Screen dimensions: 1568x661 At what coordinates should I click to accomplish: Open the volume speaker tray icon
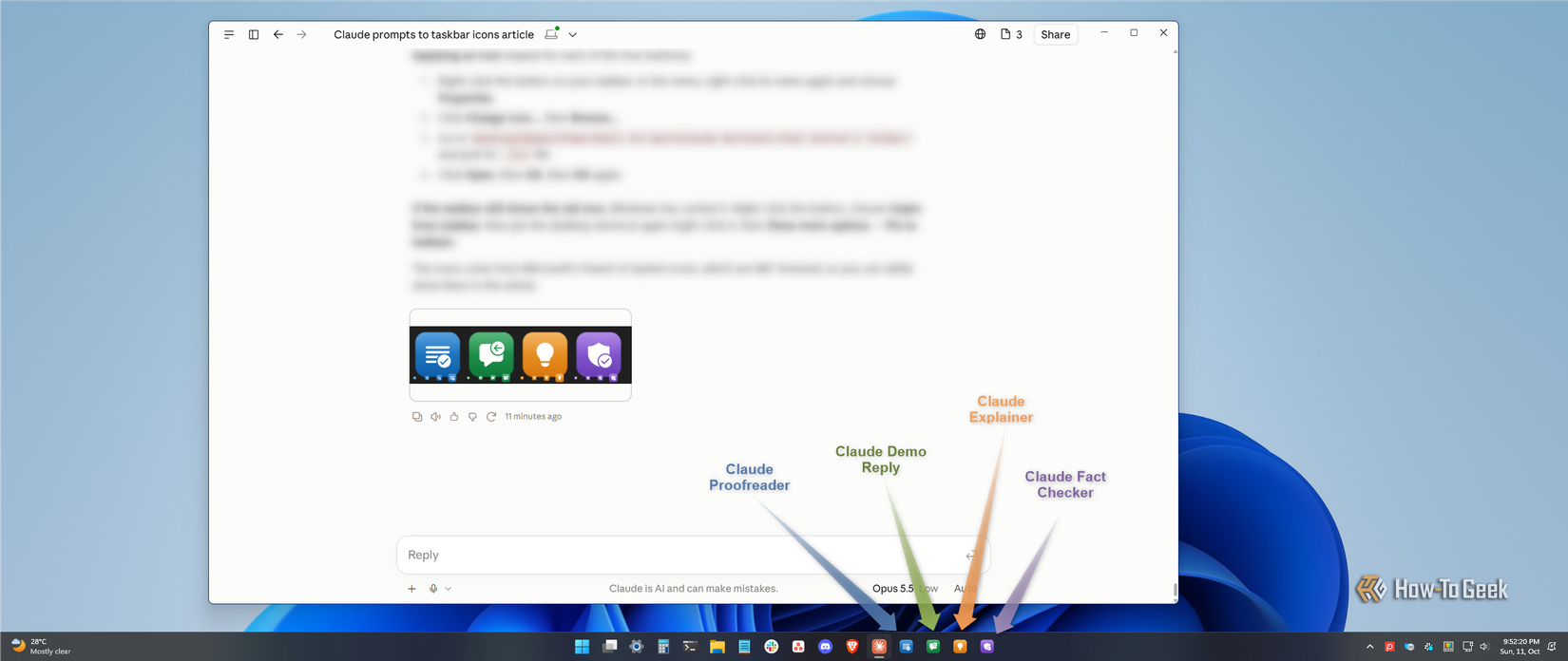(1484, 647)
